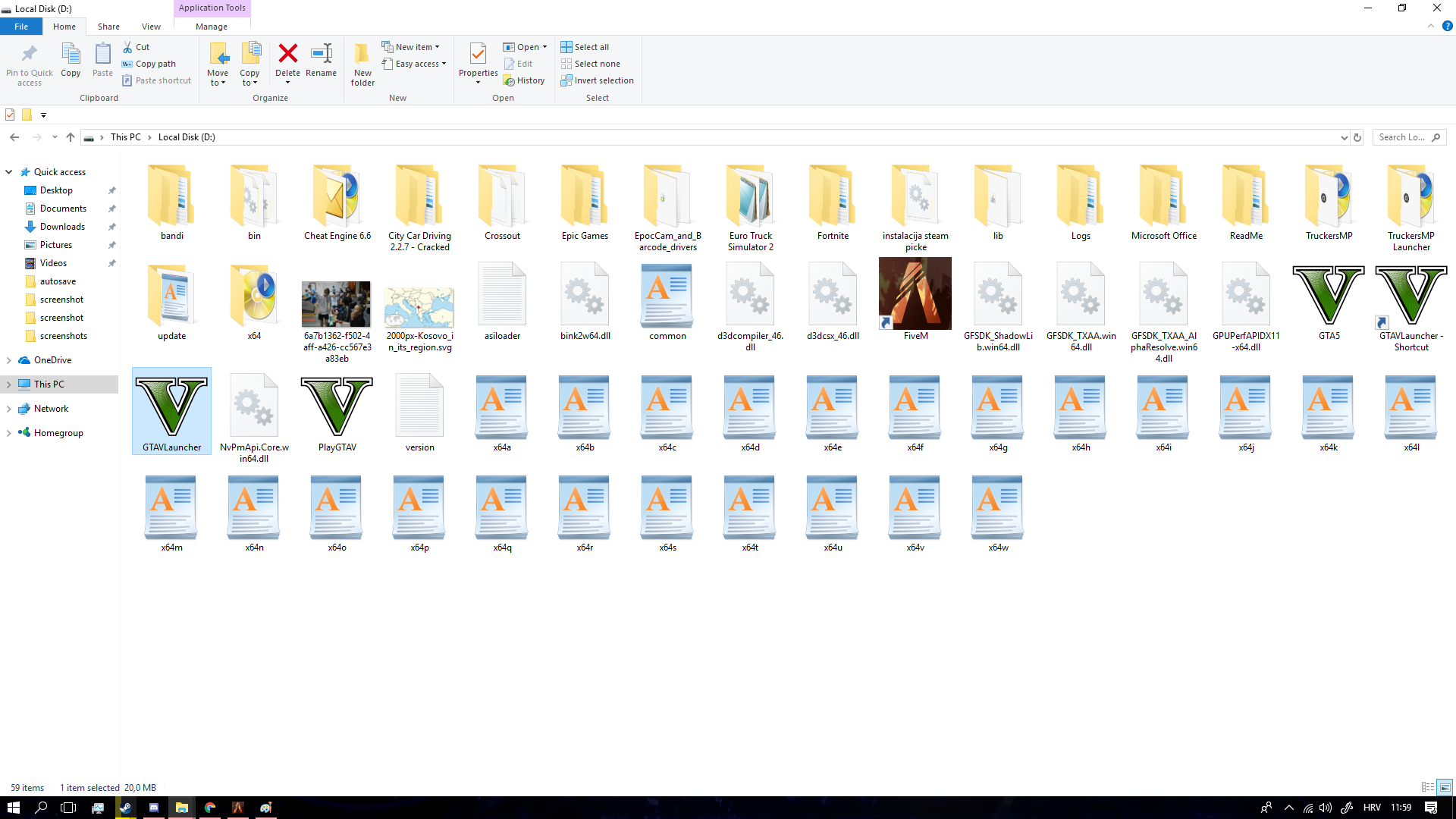Open Properties with checkmark icon
Image resolution: width=1456 pixels, height=819 pixels.
pos(478,64)
